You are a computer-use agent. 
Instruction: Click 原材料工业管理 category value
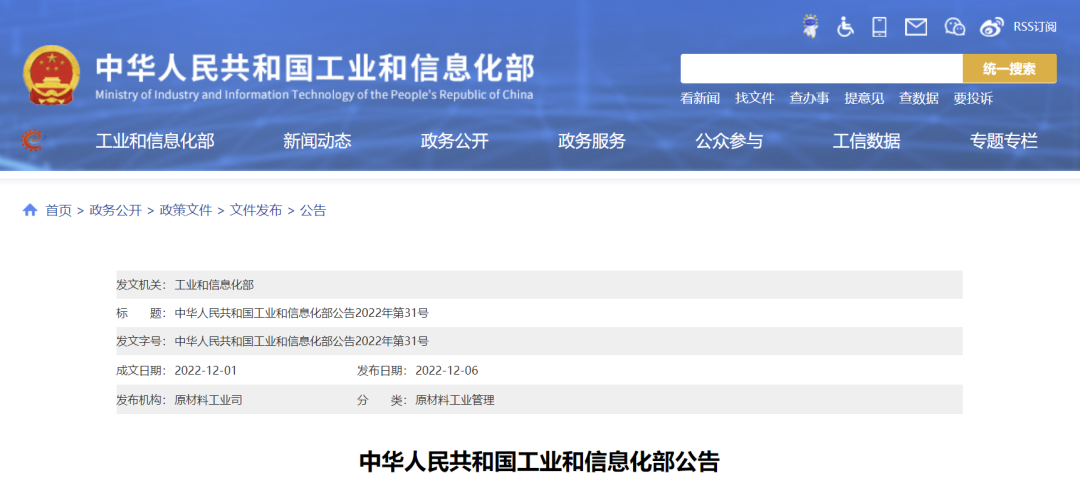455,399
